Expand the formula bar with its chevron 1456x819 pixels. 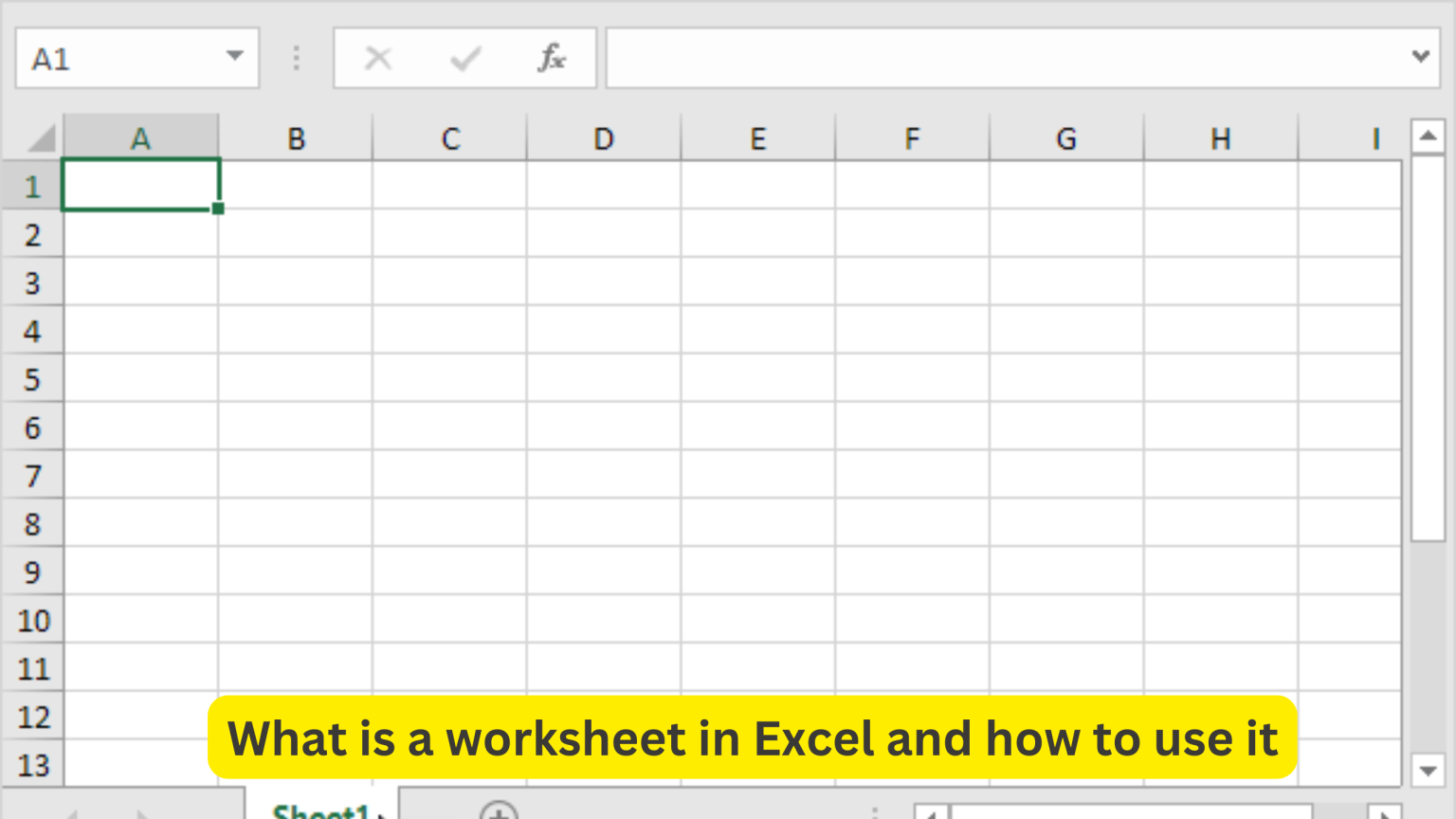[1419, 57]
